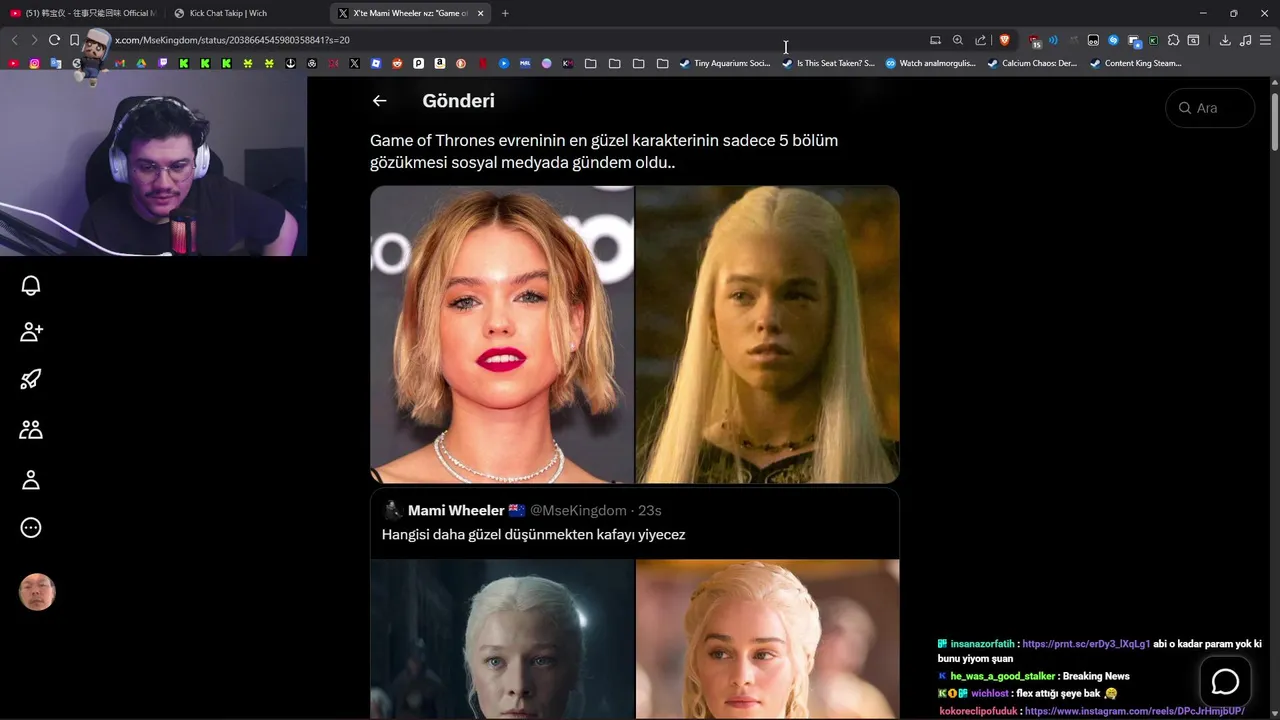Select the X'te Mami Wheeler tab

click(408, 13)
